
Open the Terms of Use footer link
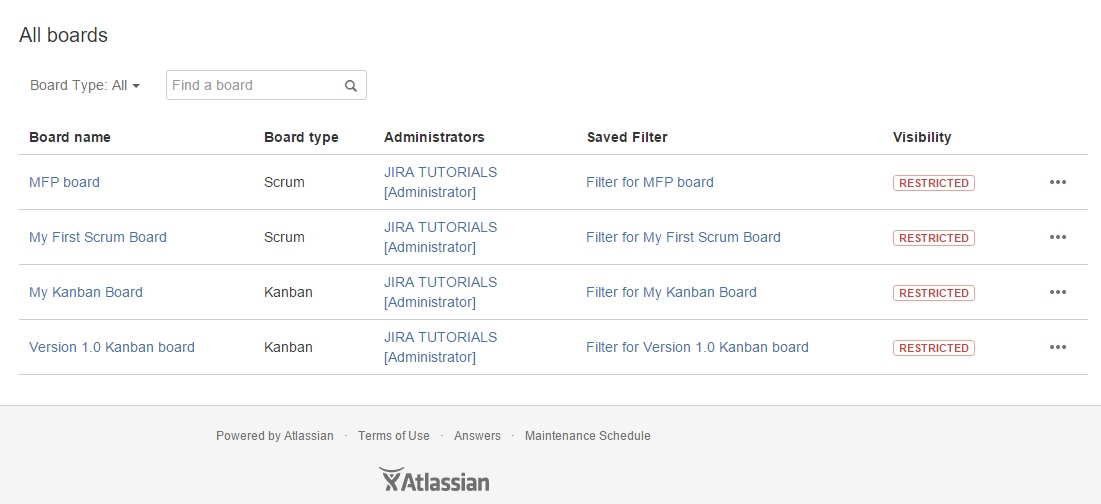pyautogui.click(x=394, y=436)
